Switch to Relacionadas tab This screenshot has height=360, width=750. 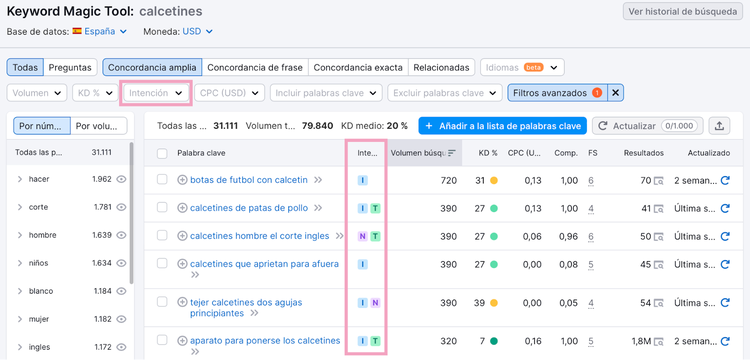pyautogui.click(x=441, y=67)
